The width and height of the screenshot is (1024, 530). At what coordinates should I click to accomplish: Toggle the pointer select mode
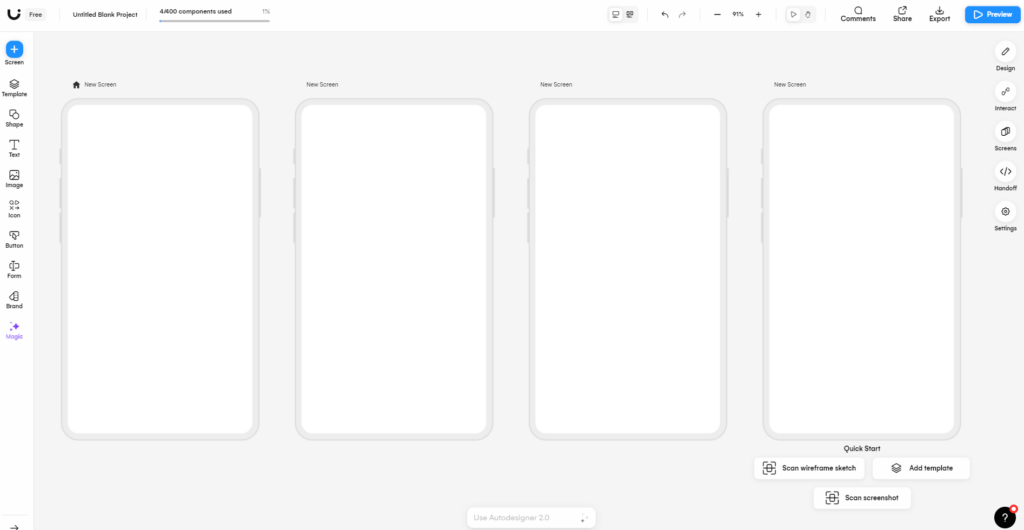tap(794, 15)
